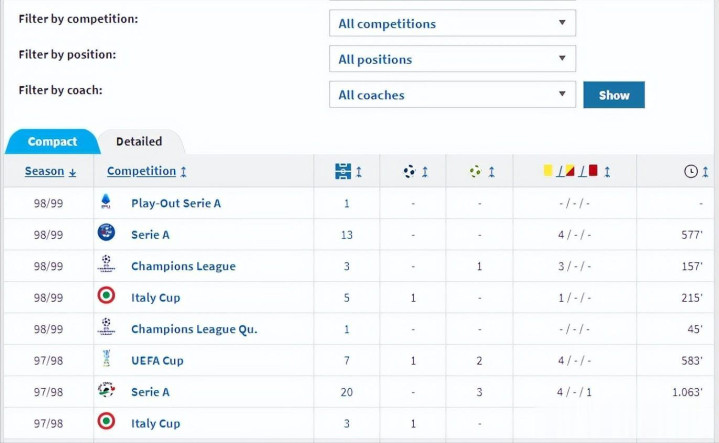Open the 97/98 Serie A link
The height and width of the screenshot is (443, 719).
[150, 392]
